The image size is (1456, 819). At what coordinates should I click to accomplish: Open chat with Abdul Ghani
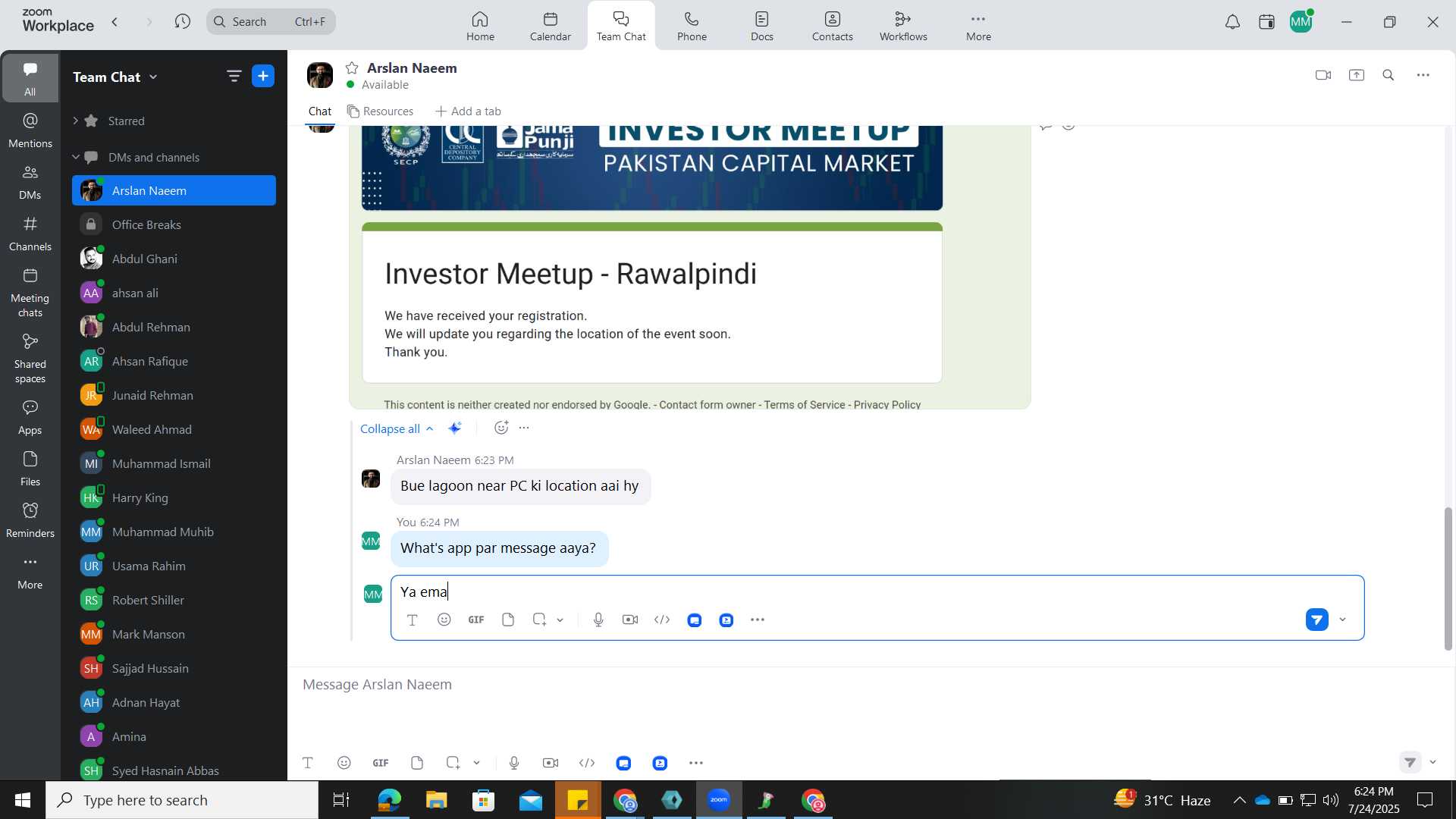click(174, 259)
